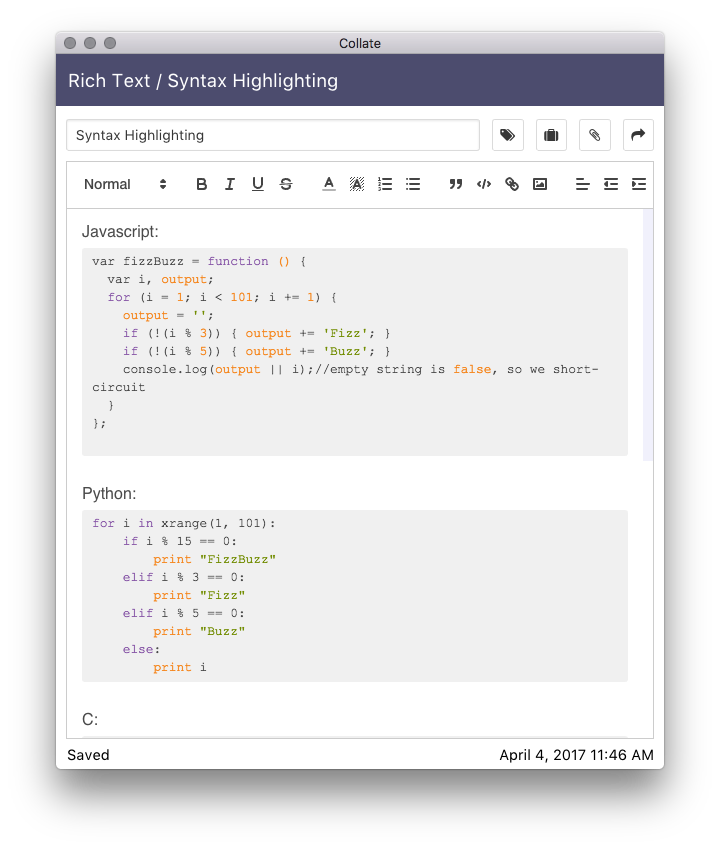Viewport: 720px width, 849px height.
Task: Click the 'Python:' heading text
Action: 109,494
